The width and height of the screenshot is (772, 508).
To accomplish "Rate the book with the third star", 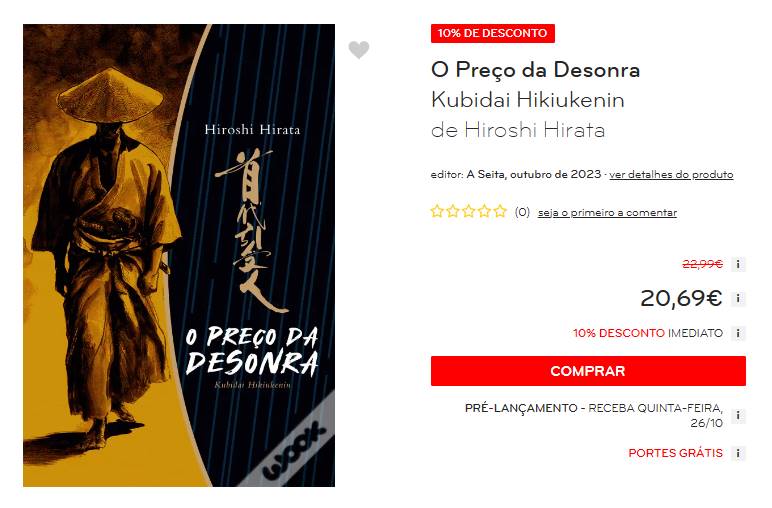I will point(469,212).
